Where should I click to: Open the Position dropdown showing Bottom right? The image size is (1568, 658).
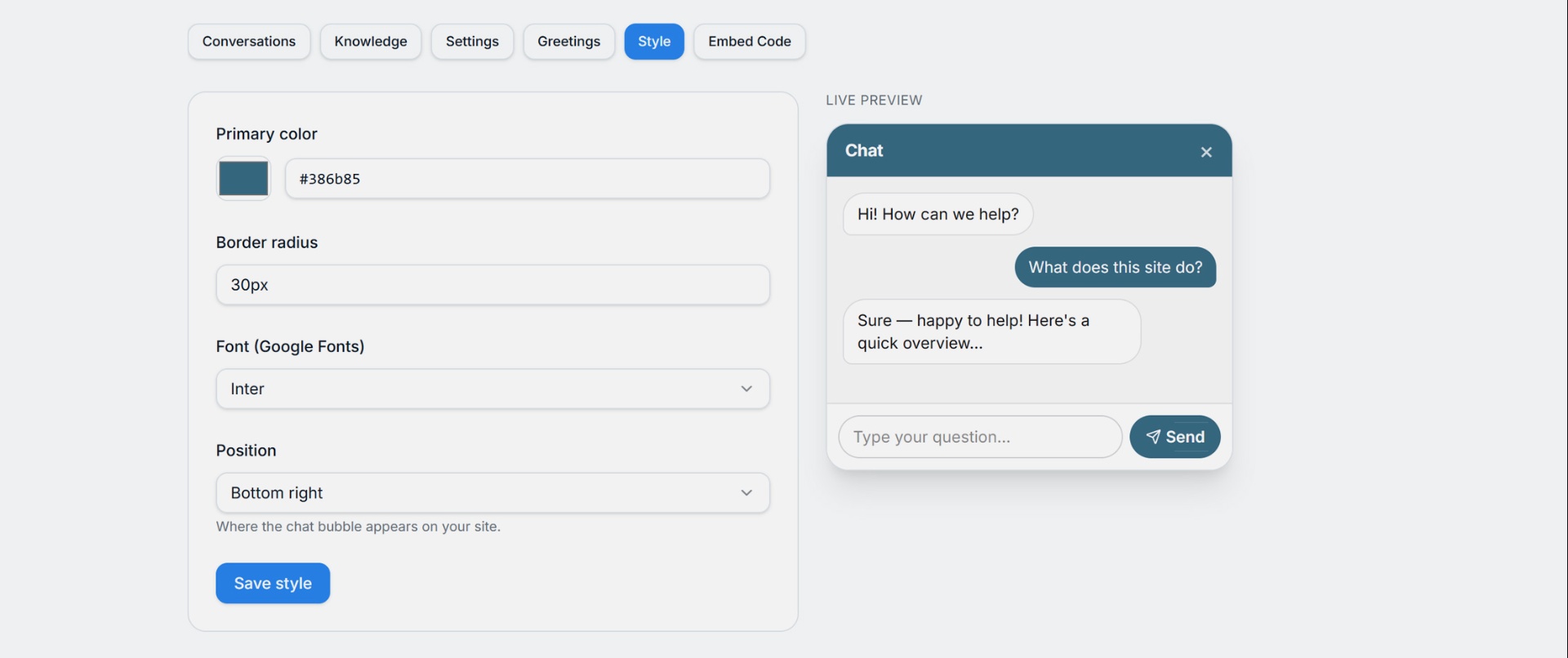492,493
